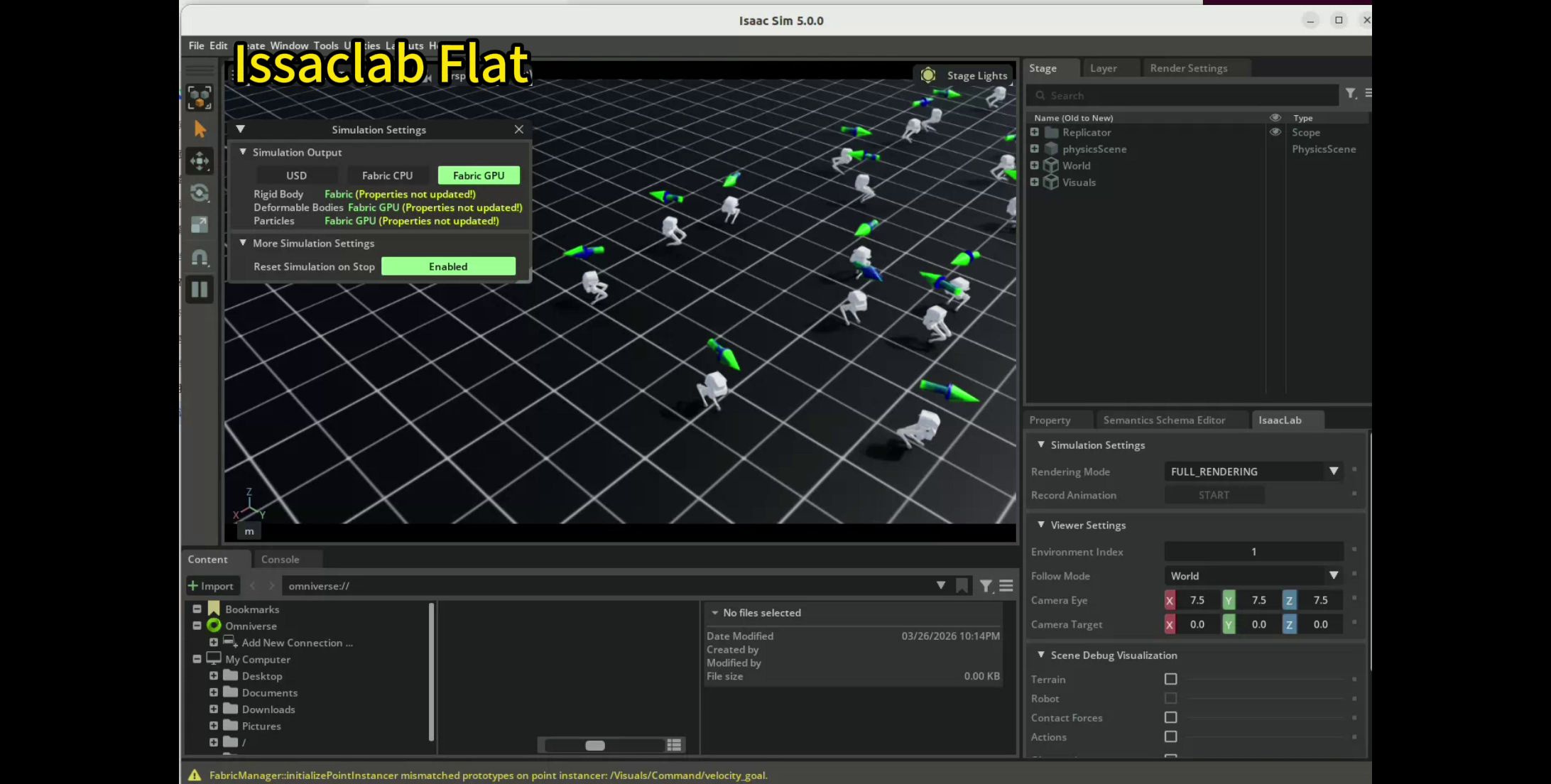This screenshot has width=1551, height=784.
Task: Open the Follow Mode dropdown
Action: click(1253, 576)
